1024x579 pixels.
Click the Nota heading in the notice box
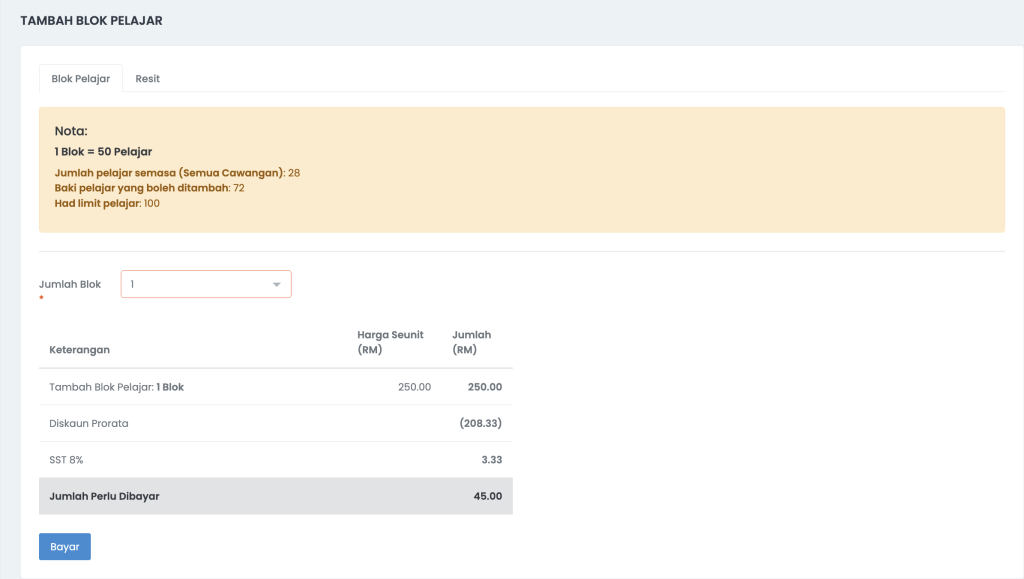tap(71, 131)
